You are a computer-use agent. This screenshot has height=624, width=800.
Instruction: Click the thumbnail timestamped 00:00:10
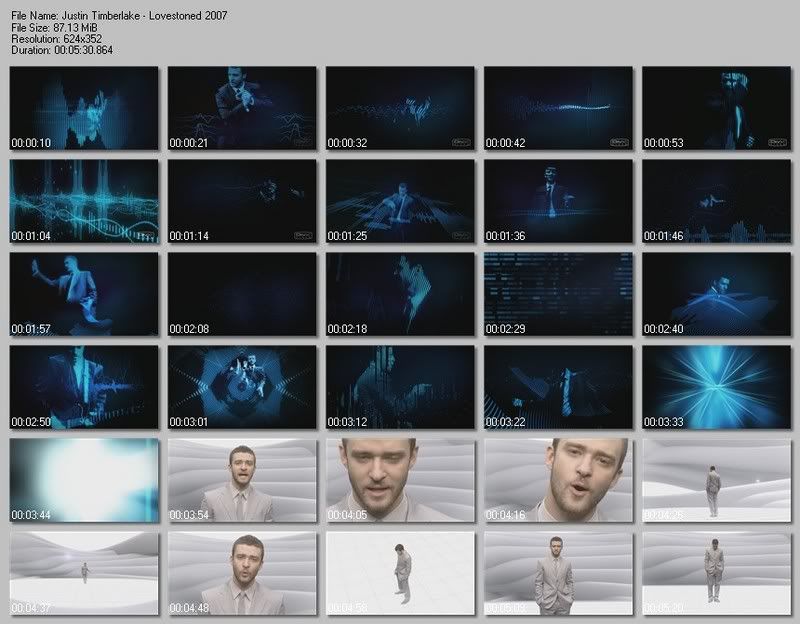pos(84,108)
